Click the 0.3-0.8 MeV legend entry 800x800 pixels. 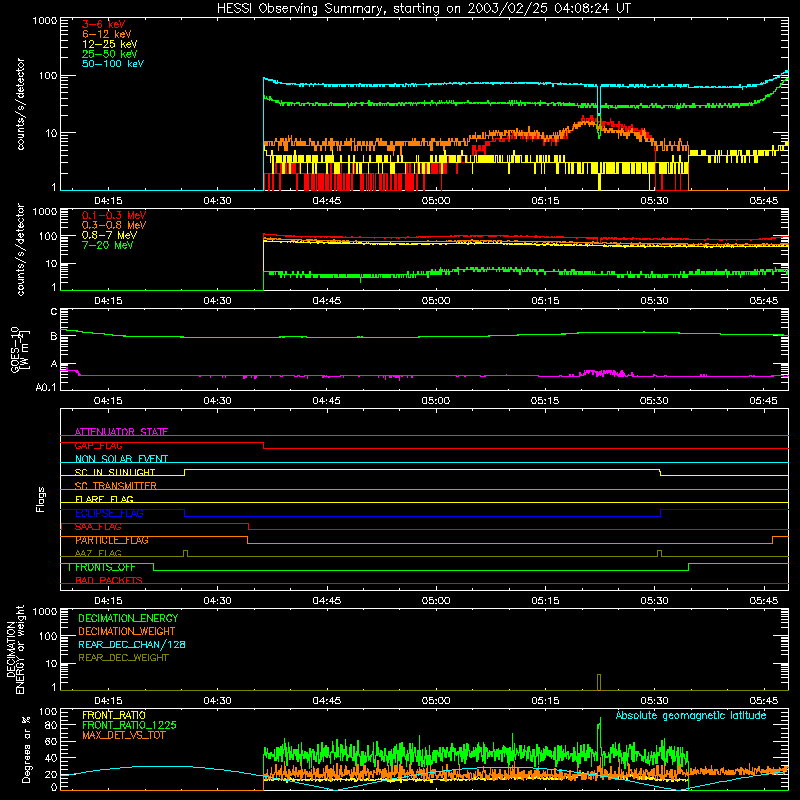[x=114, y=225]
